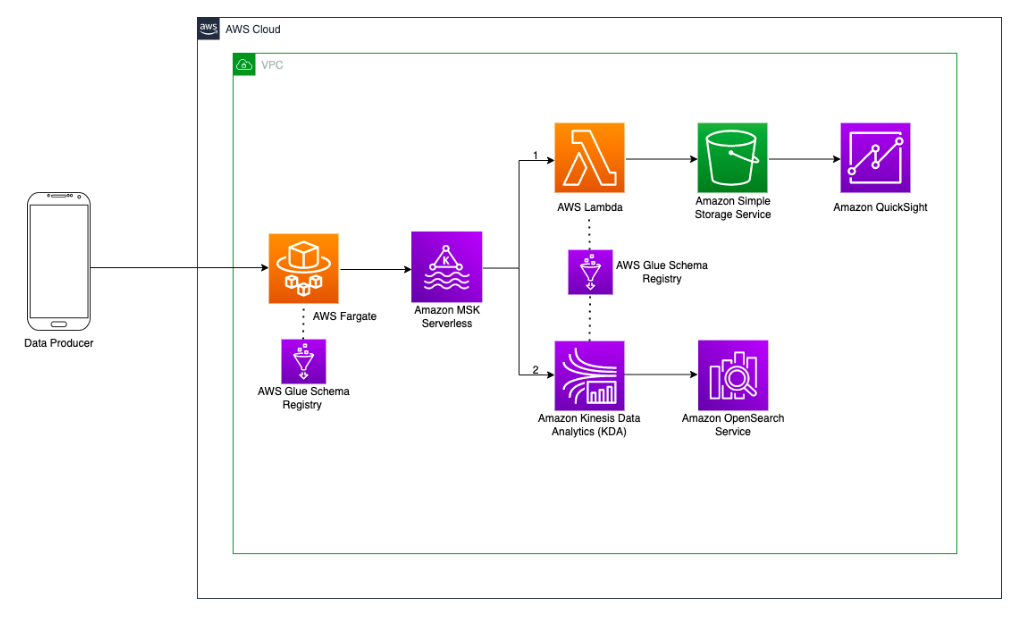Image resolution: width=1018 pixels, height=621 pixels.
Task: Select the Amazon OpenSearch Service icon
Action: [733, 375]
